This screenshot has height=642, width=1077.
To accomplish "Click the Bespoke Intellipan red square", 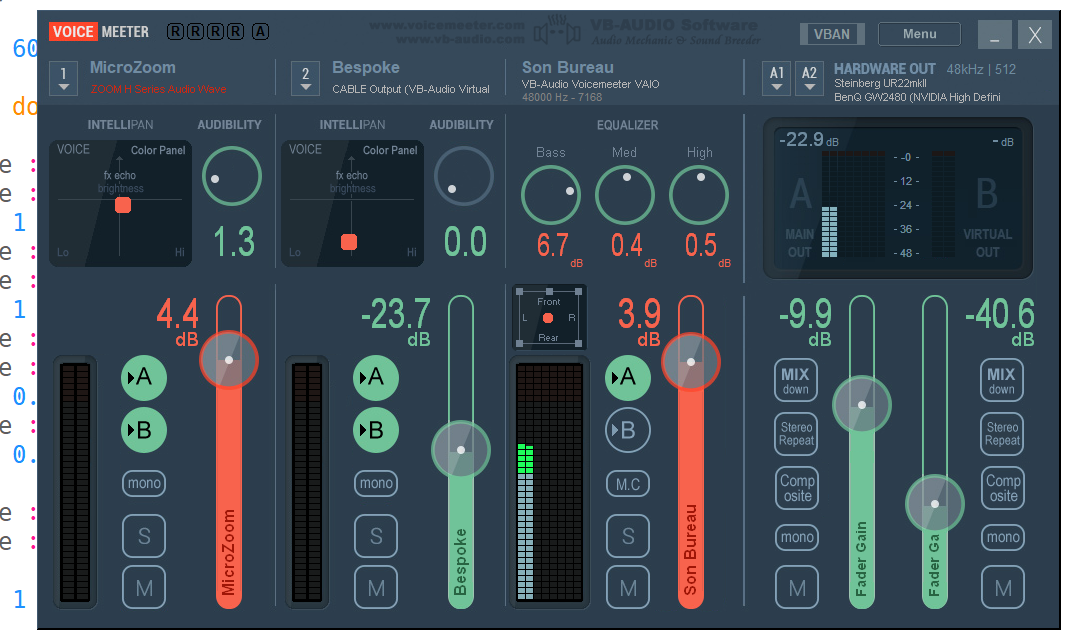I will coord(349,242).
